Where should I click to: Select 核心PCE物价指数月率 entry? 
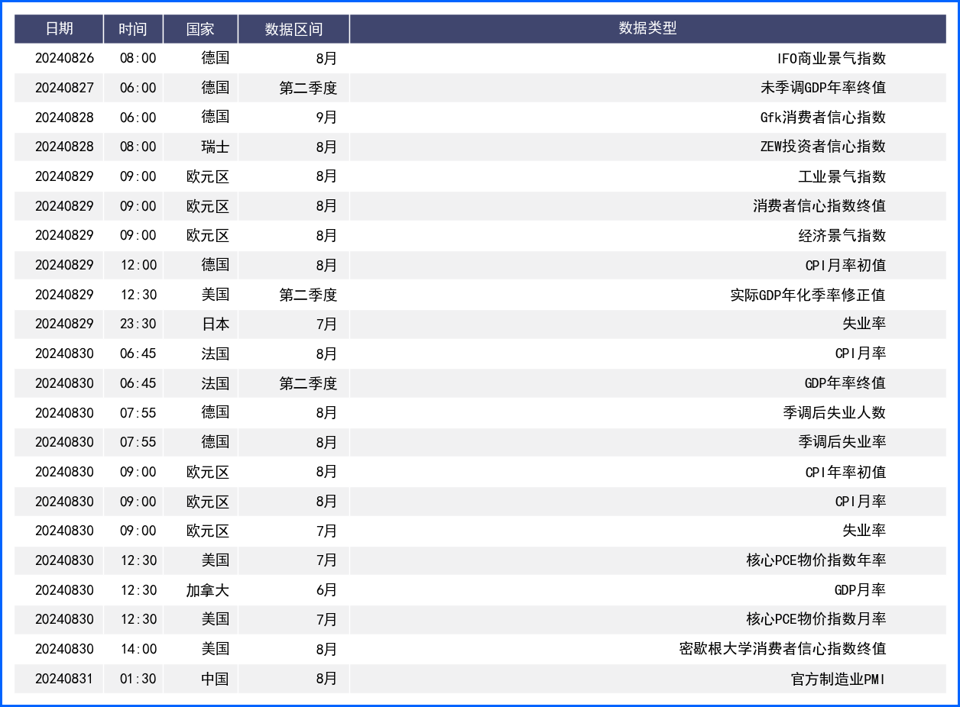(816, 619)
